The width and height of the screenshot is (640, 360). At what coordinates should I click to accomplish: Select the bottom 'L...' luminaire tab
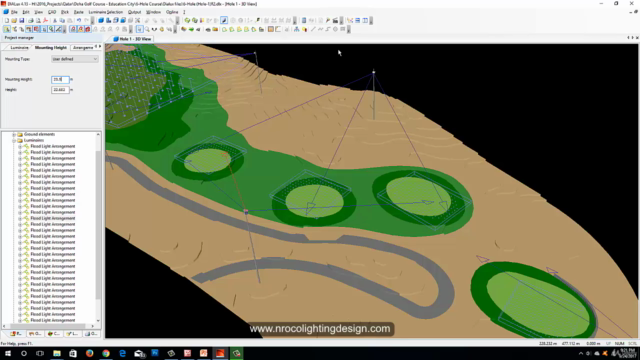pos(72,334)
